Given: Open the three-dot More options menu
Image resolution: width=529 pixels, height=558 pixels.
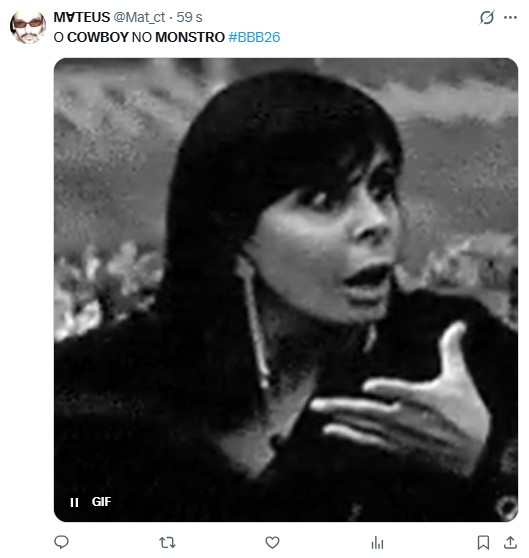Looking at the screenshot, I should 510,17.
